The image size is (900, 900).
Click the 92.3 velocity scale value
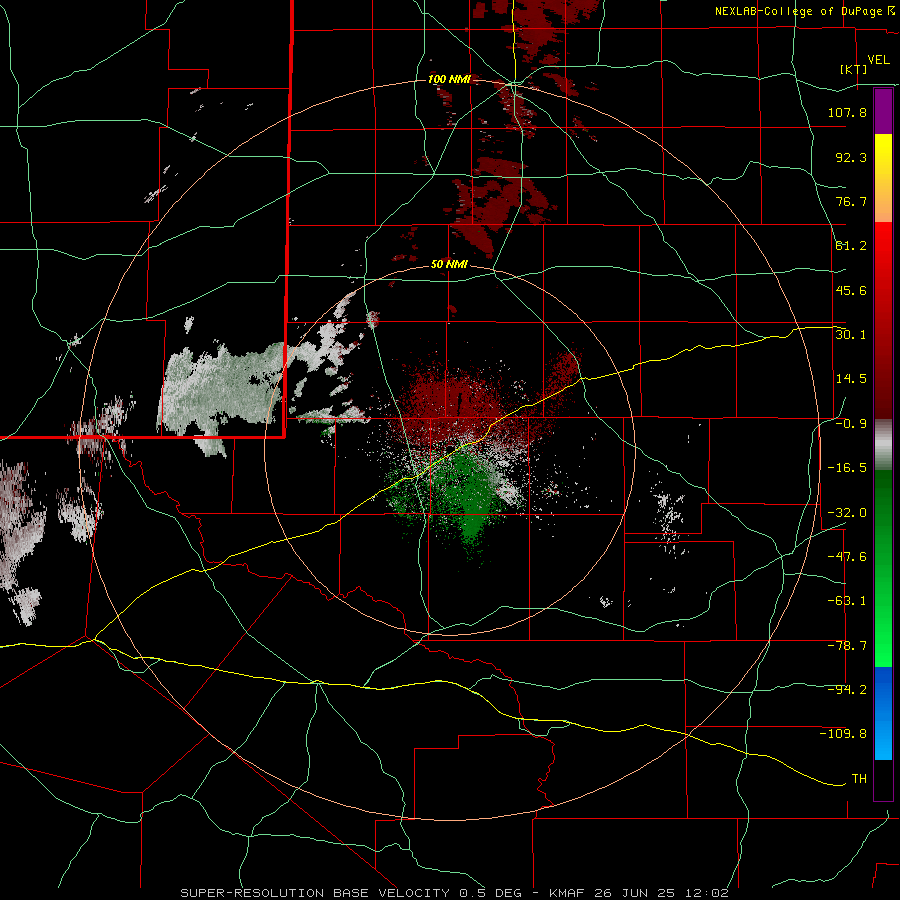(x=851, y=157)
